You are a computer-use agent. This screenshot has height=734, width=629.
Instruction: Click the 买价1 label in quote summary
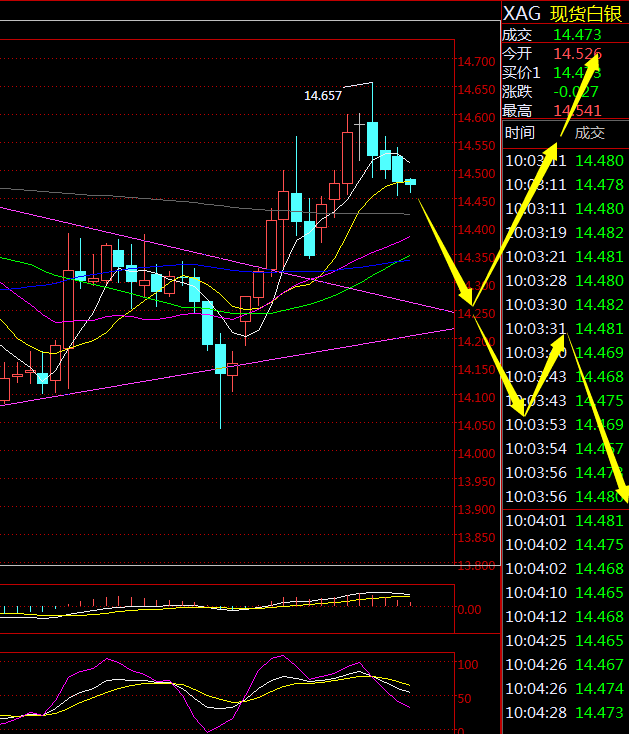(521, 73)
